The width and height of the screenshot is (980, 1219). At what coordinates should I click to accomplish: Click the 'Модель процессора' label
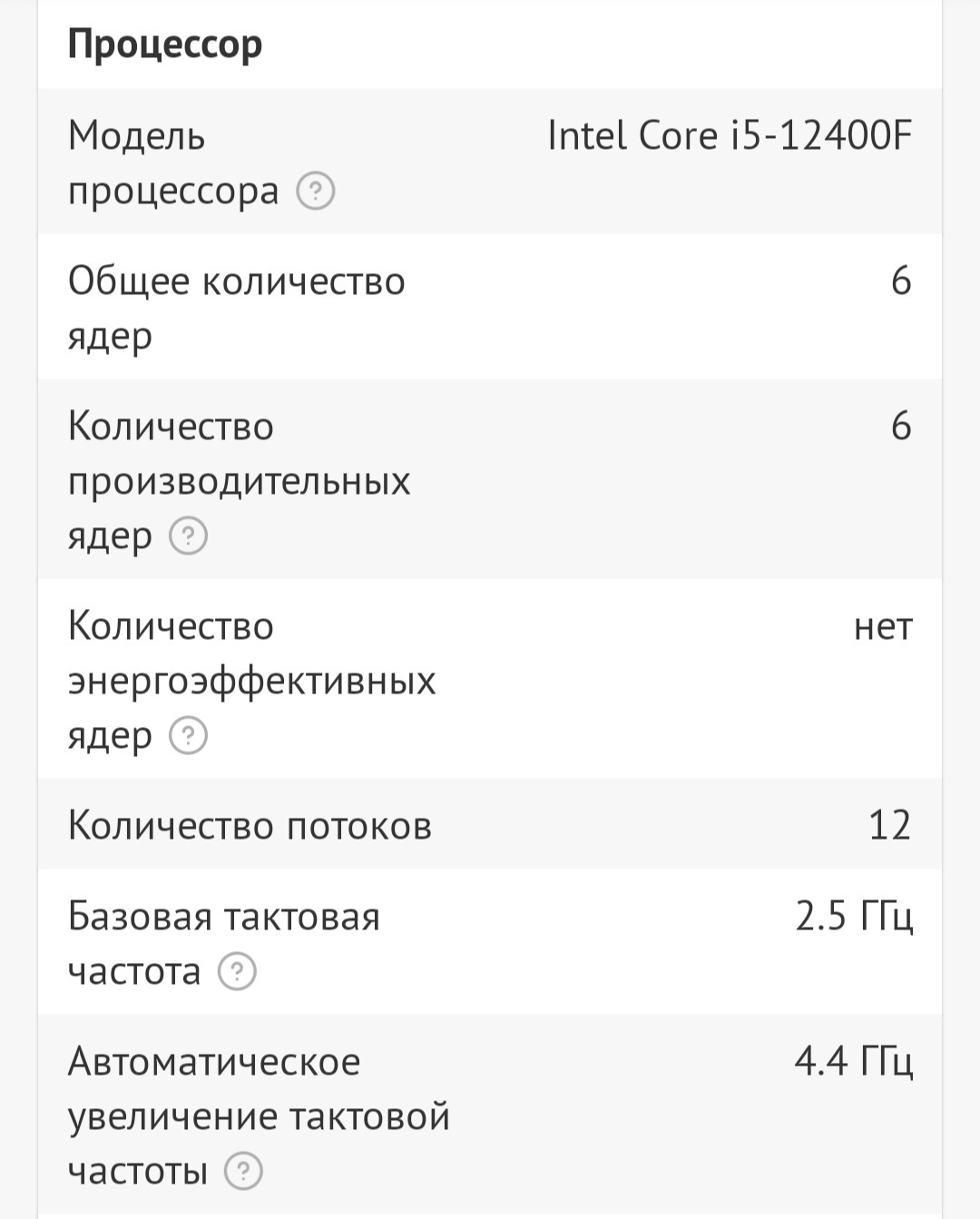pos(172,163)
